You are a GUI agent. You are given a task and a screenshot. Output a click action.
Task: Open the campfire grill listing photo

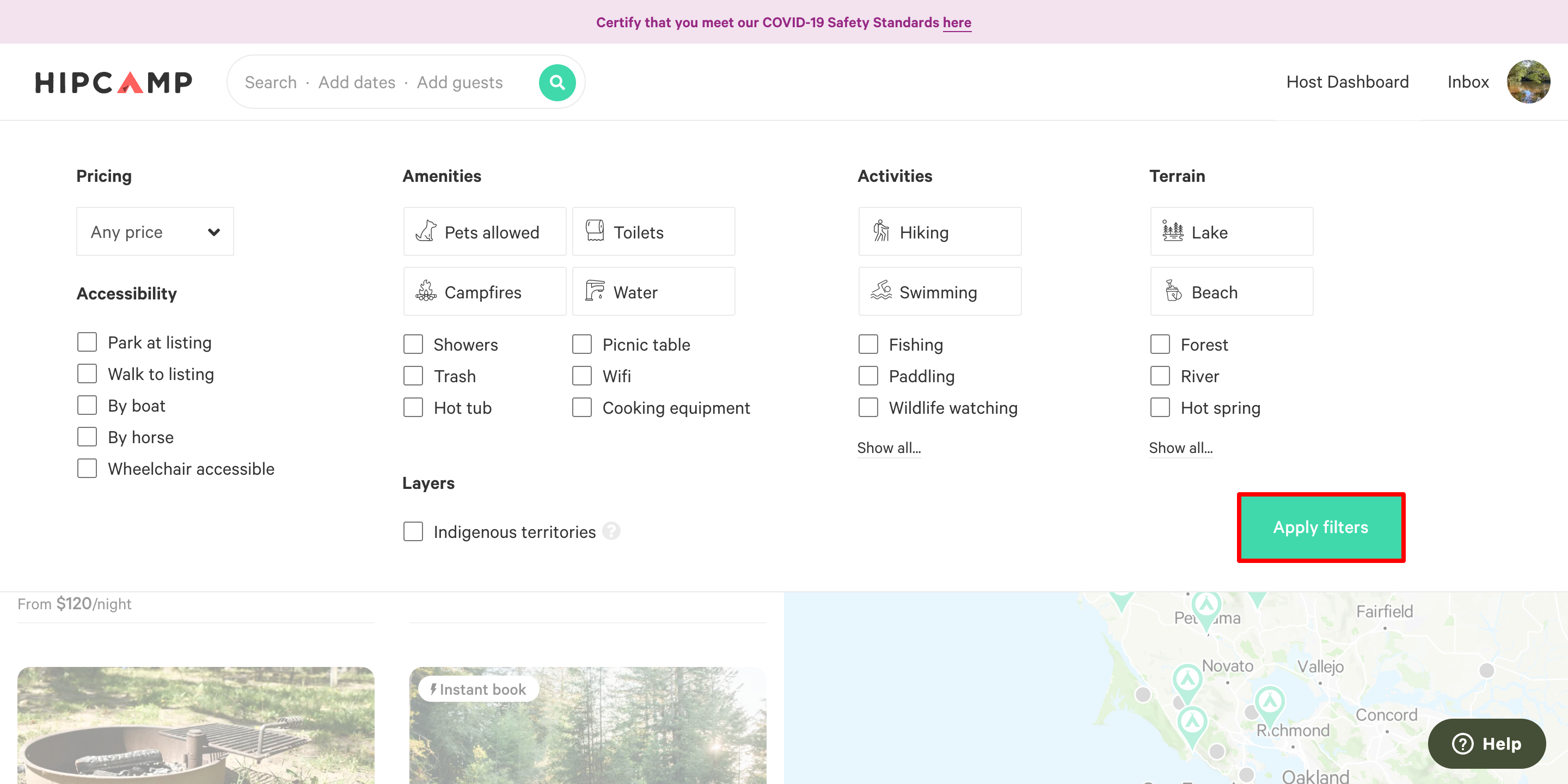coord(196,725)
